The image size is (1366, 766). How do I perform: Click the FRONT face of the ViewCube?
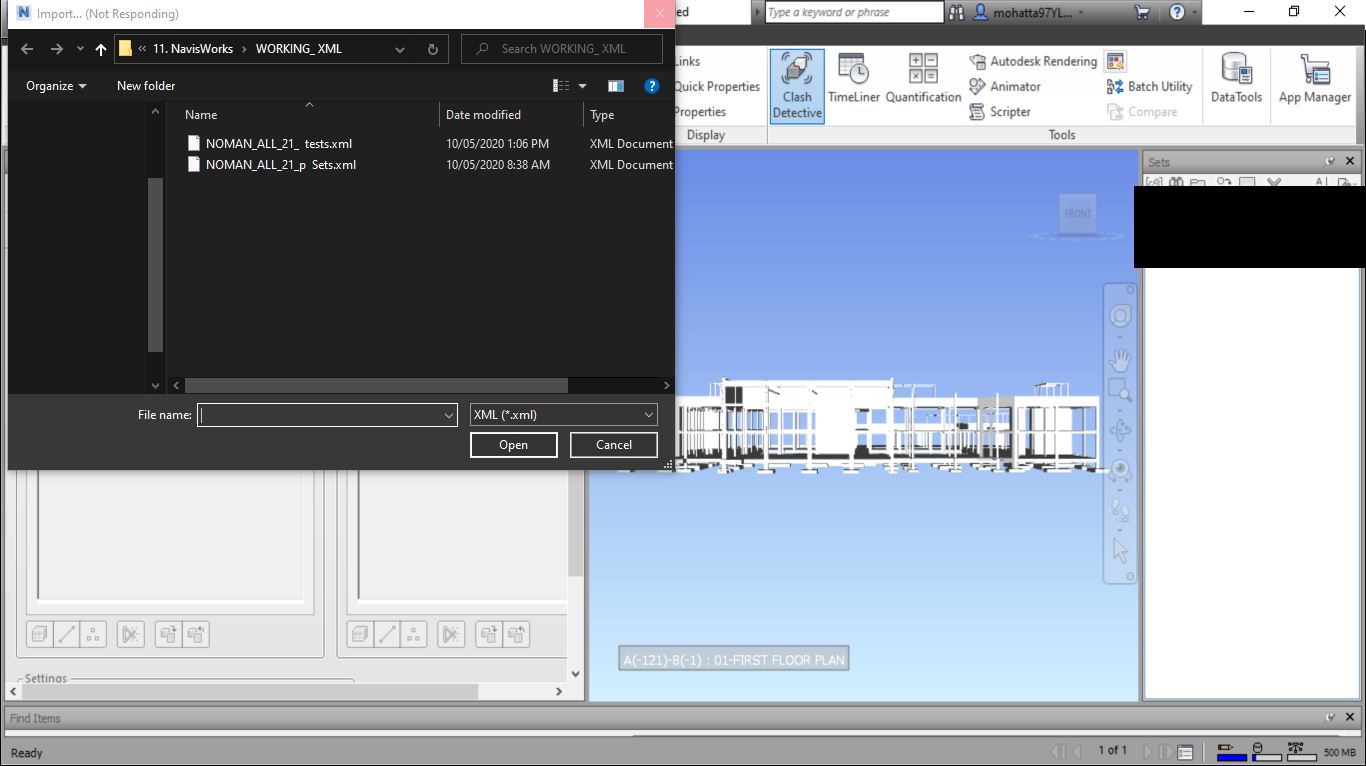click(x=1077, y=213)
